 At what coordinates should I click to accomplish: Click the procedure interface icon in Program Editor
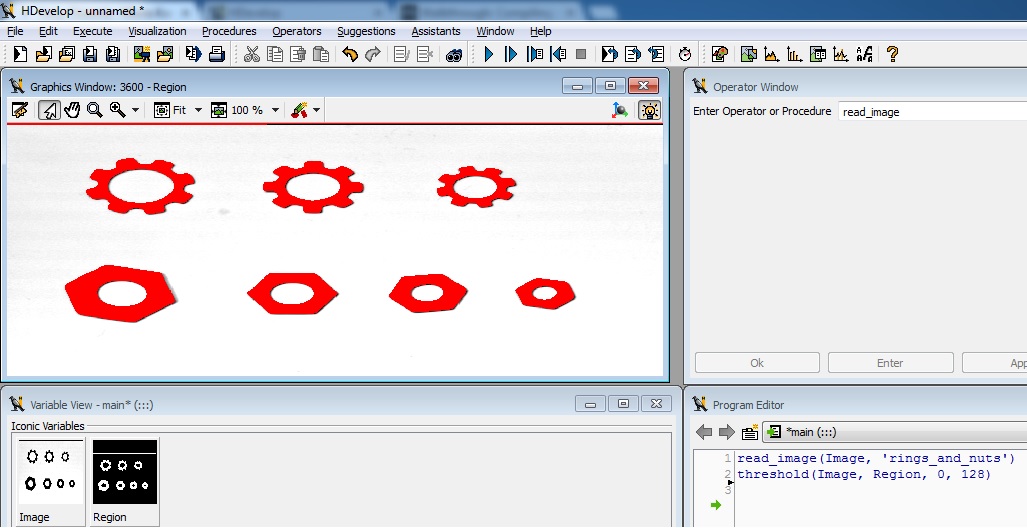pos(750,432)
